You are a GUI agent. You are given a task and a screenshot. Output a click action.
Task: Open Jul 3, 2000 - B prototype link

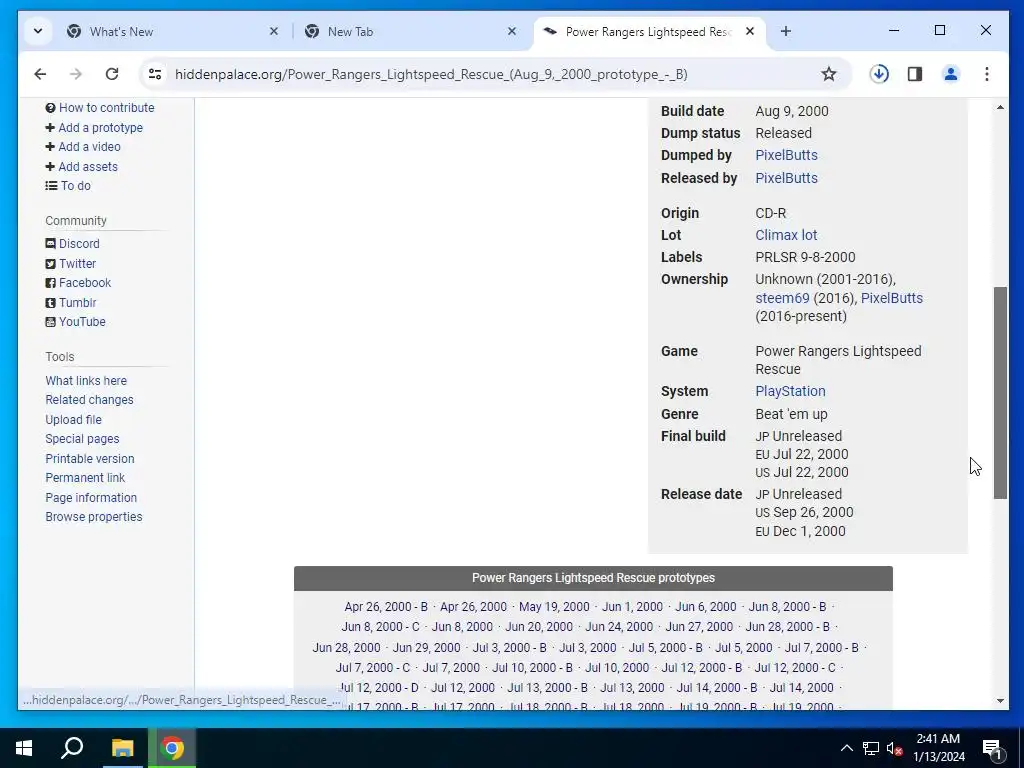click(x=509, y=648)
